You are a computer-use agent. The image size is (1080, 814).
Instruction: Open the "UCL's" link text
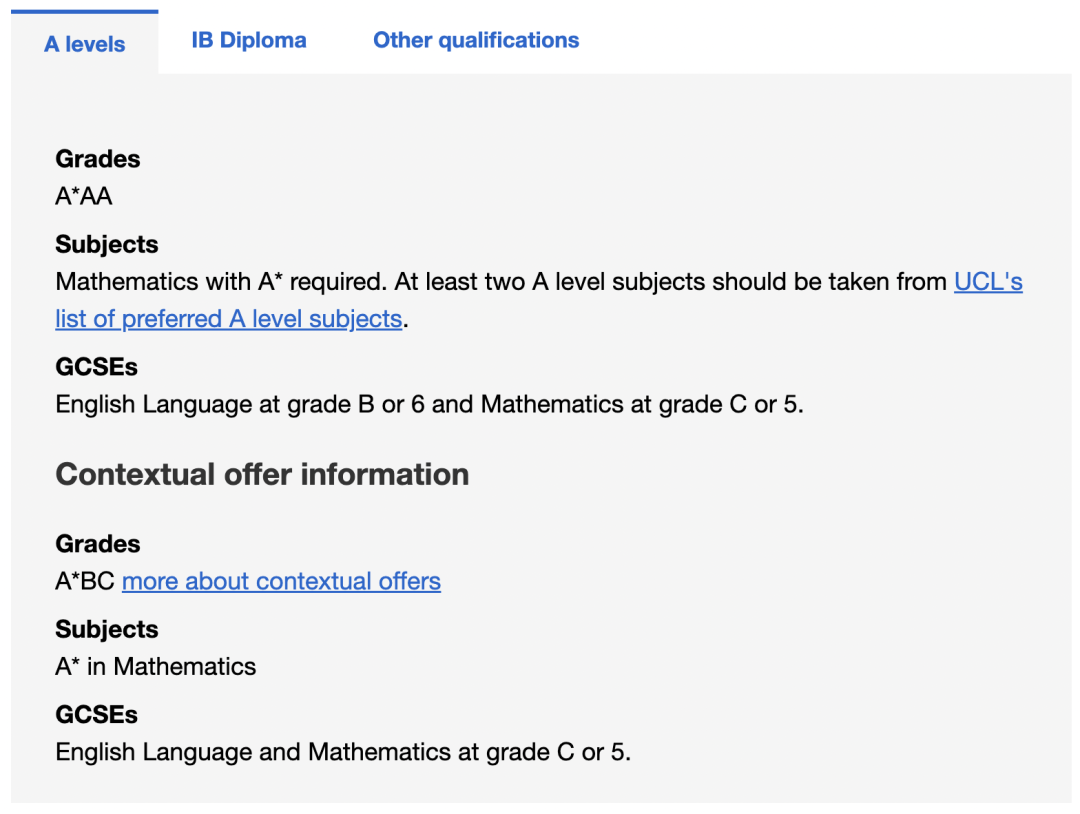click(x=988, y=282)
